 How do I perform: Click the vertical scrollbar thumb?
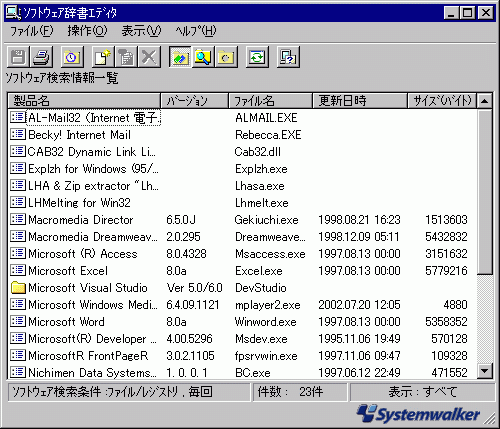[485, 191]
